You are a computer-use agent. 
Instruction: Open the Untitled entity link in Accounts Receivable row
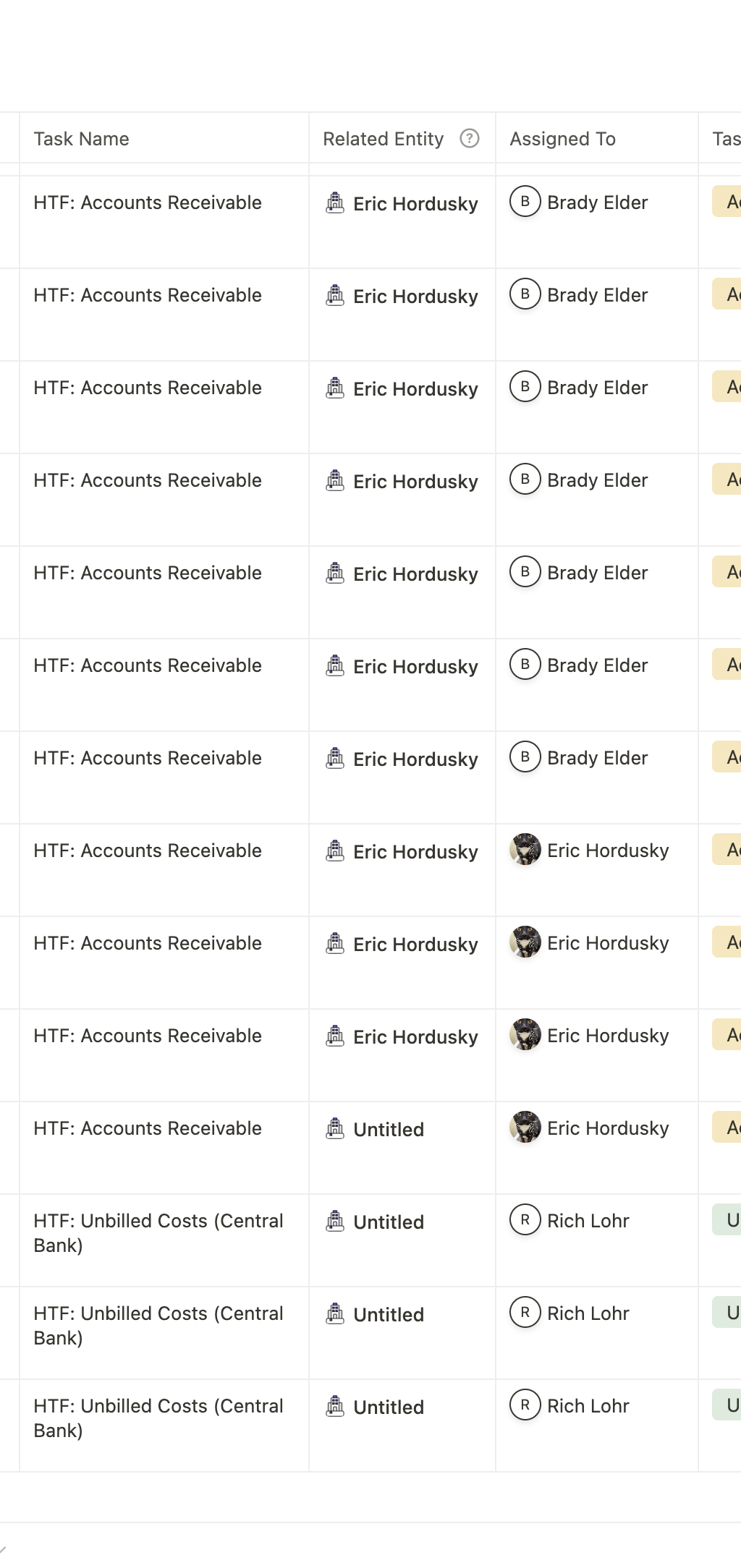389,1129
